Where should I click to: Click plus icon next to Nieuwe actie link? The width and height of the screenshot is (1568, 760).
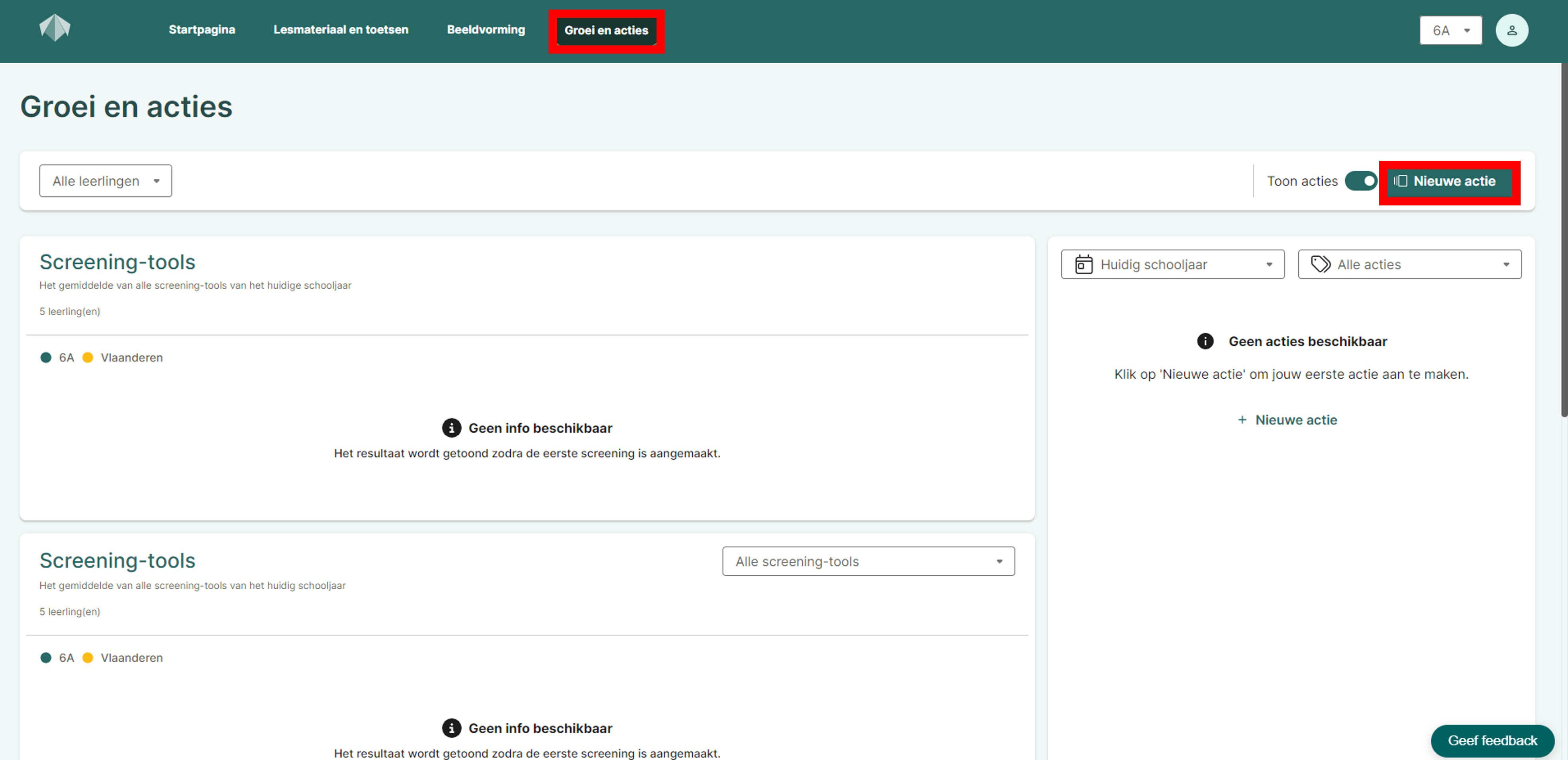tap(1242, 420)
